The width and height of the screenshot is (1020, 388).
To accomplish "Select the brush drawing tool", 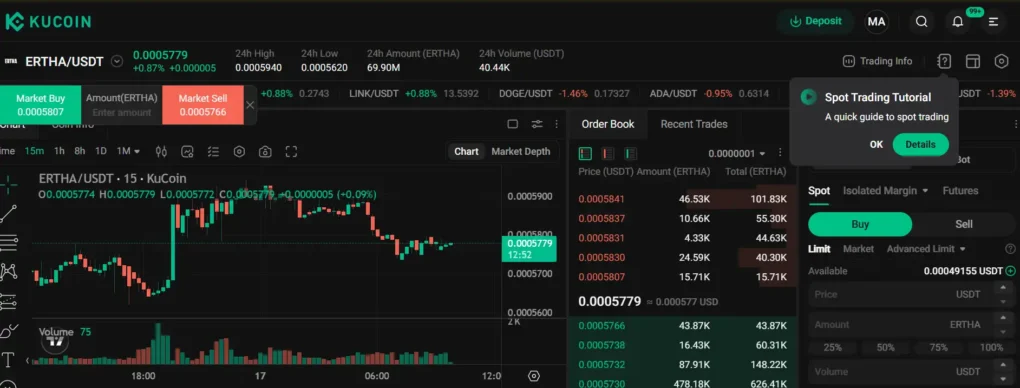I will coord(9,331).
